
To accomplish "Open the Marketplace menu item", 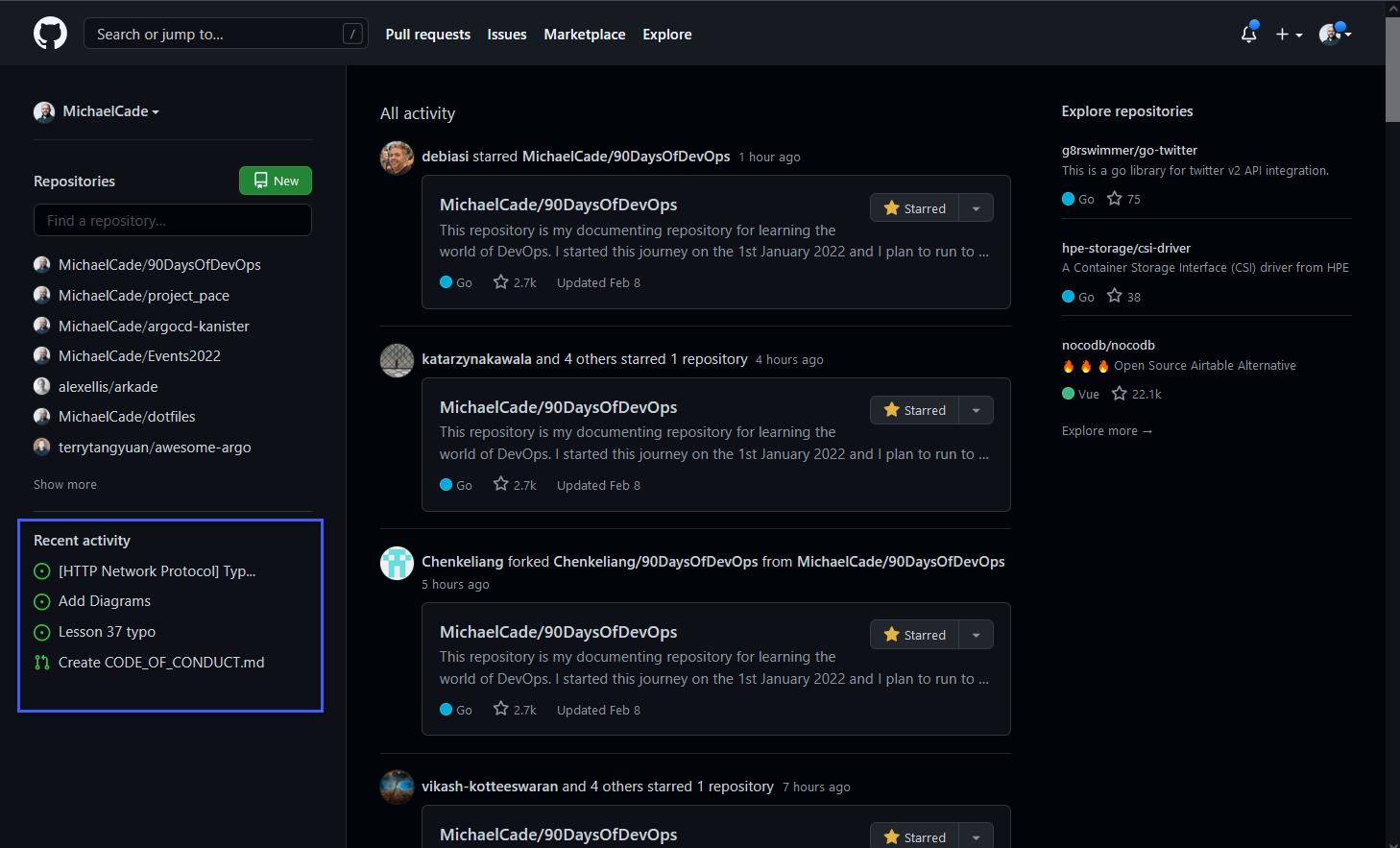I will [584, 34].
